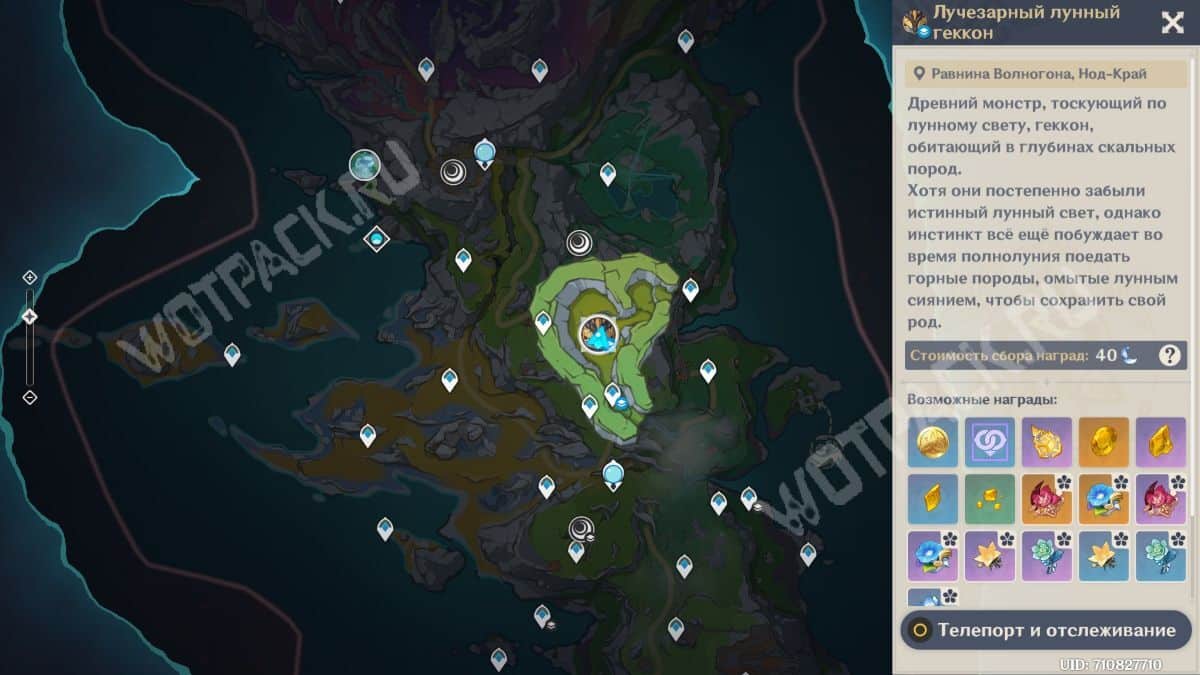The height and width of the screenshot is (675, 1200).
Task: Click the map zoom slider handle
Action: pos(30,316)
